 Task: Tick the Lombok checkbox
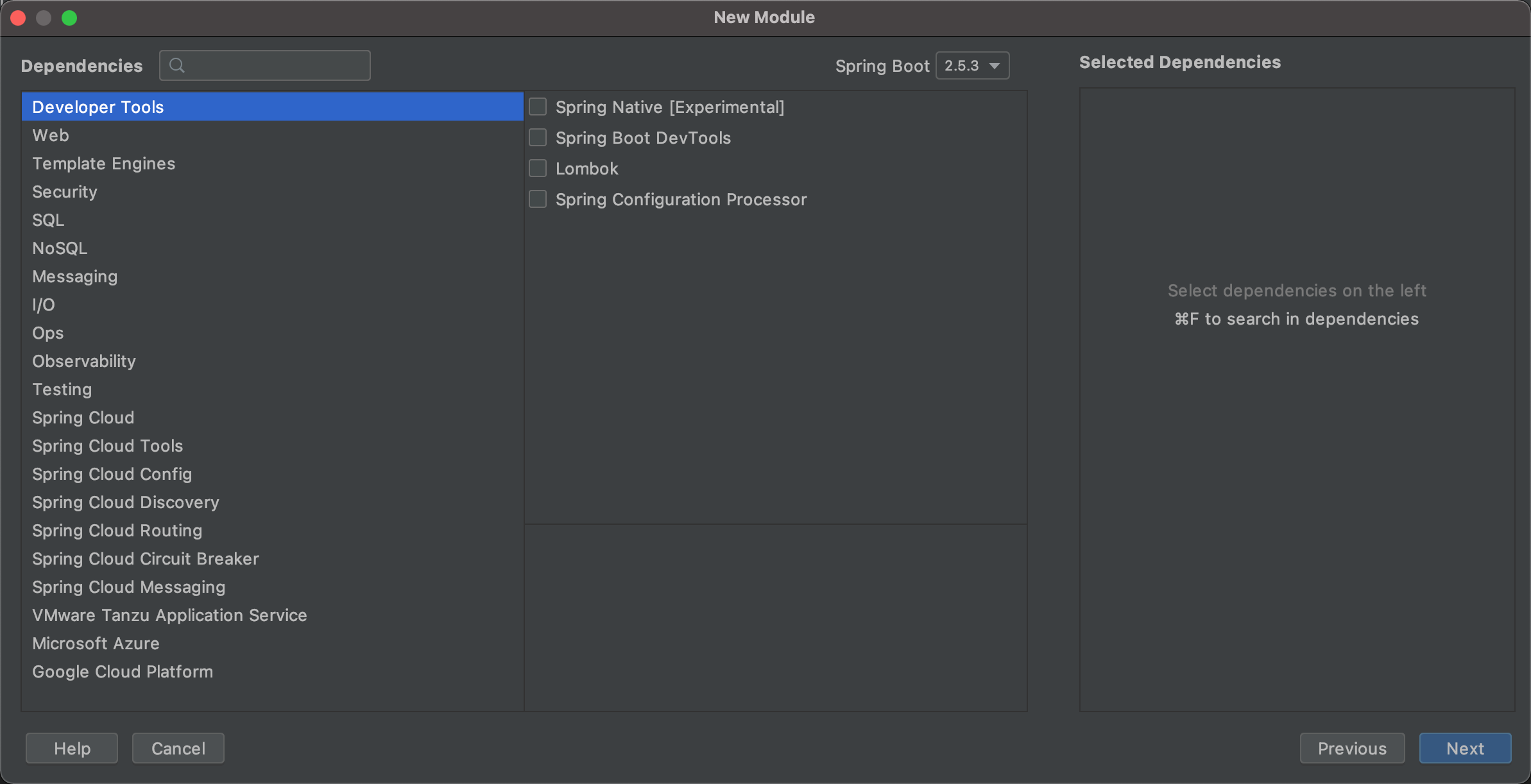click(x=538, y=168)
